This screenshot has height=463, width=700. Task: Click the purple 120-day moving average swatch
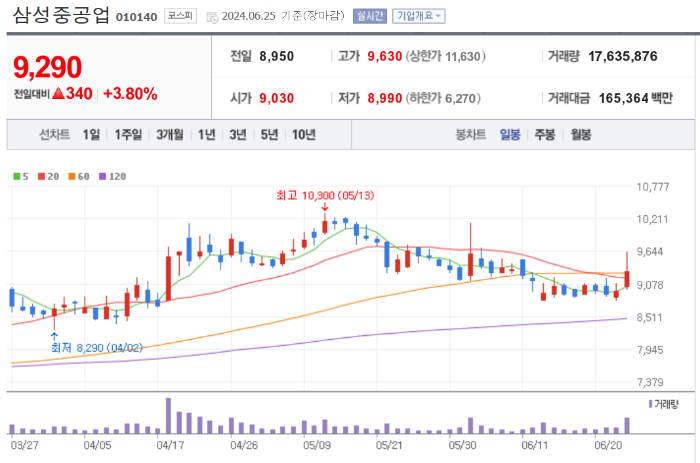102,176
